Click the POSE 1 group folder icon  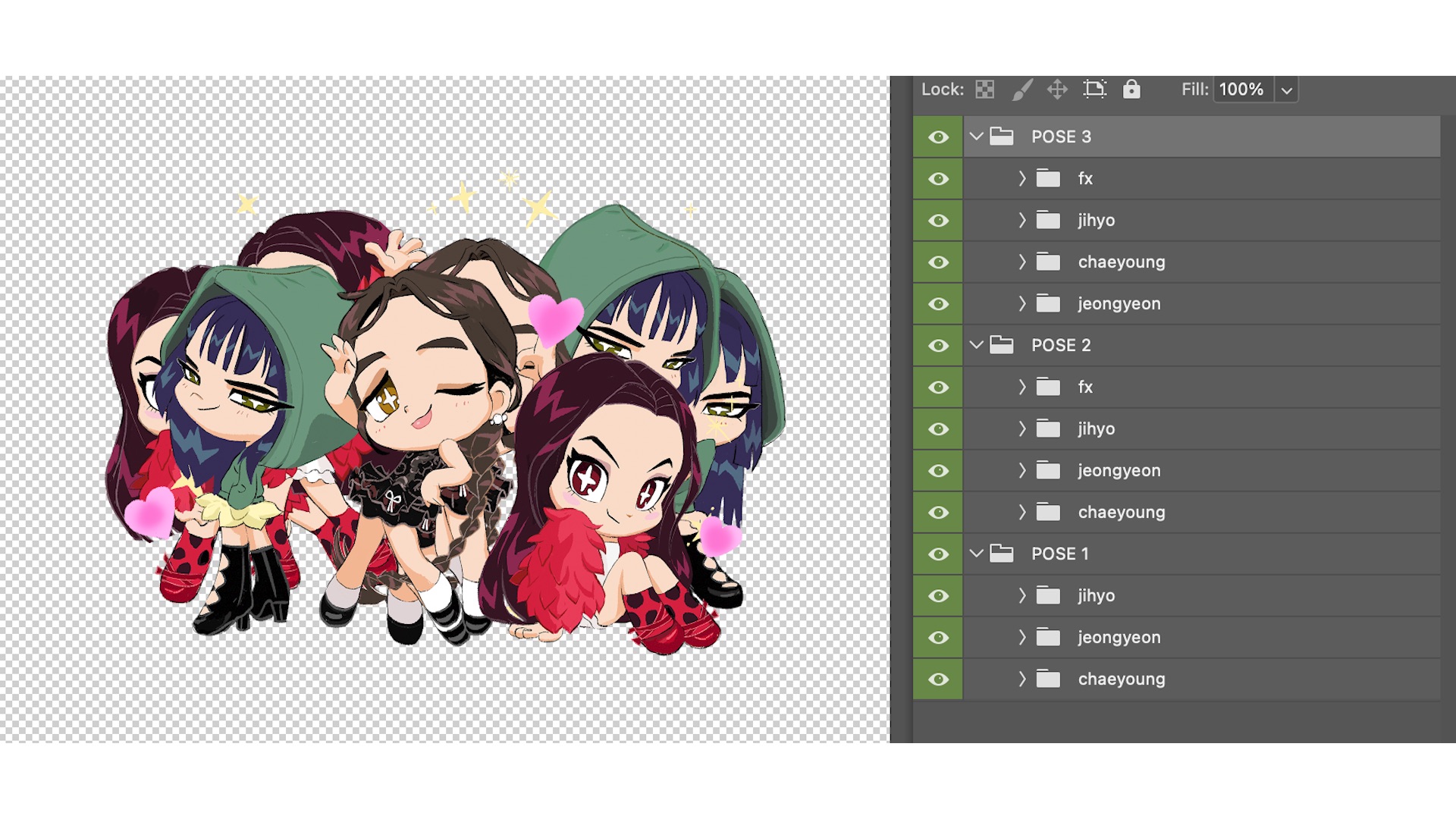[1002, 554]
